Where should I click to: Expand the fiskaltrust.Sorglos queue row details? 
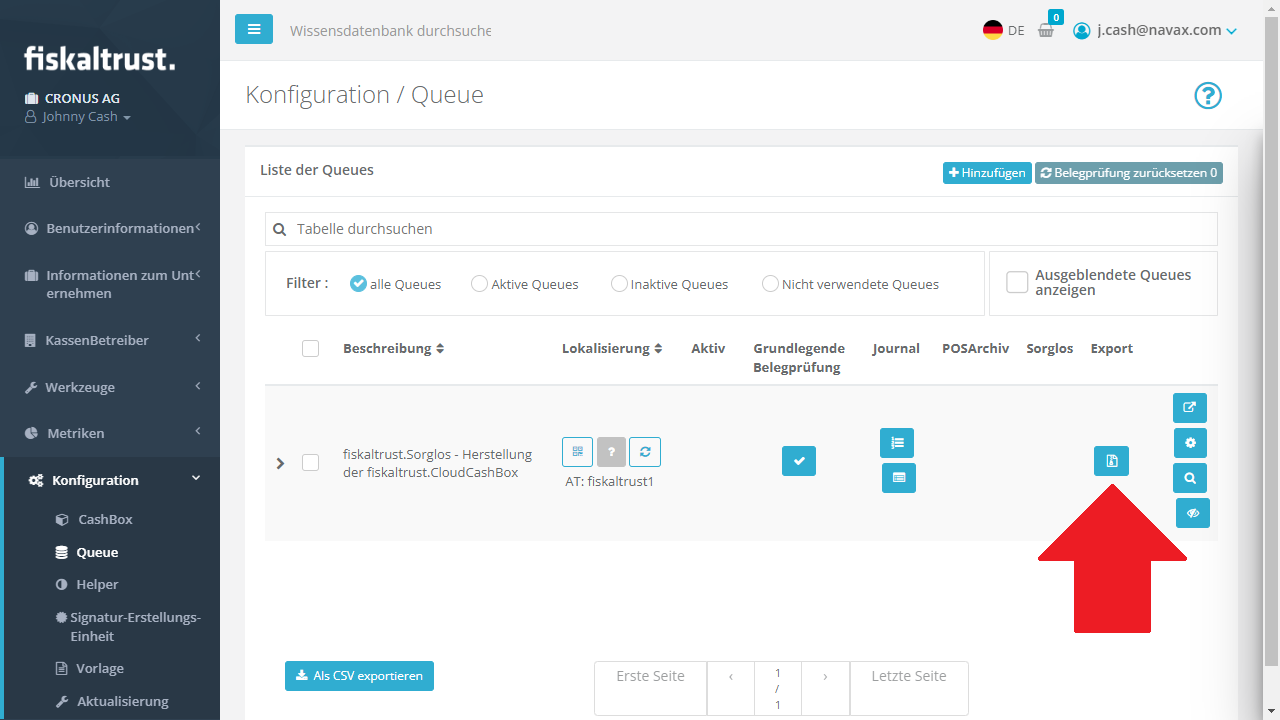point(280,463)
